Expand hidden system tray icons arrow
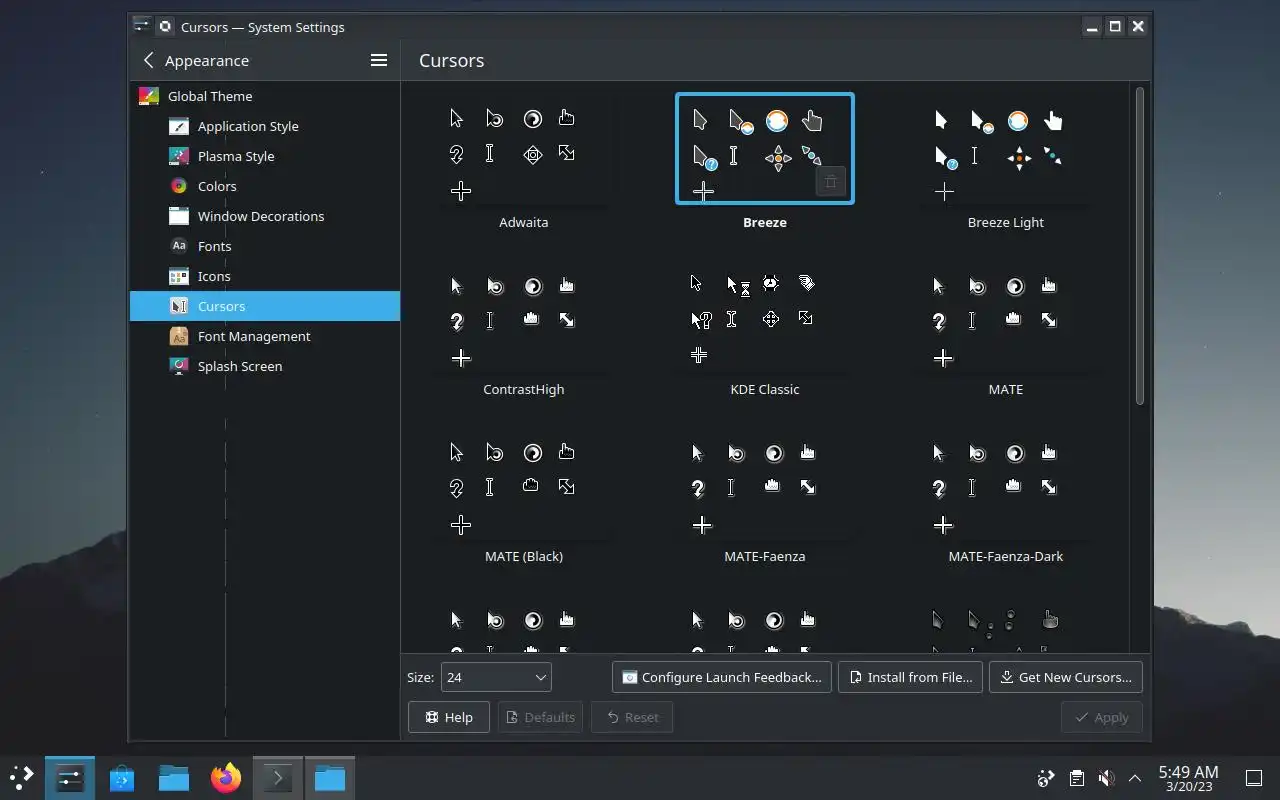 1135,778
